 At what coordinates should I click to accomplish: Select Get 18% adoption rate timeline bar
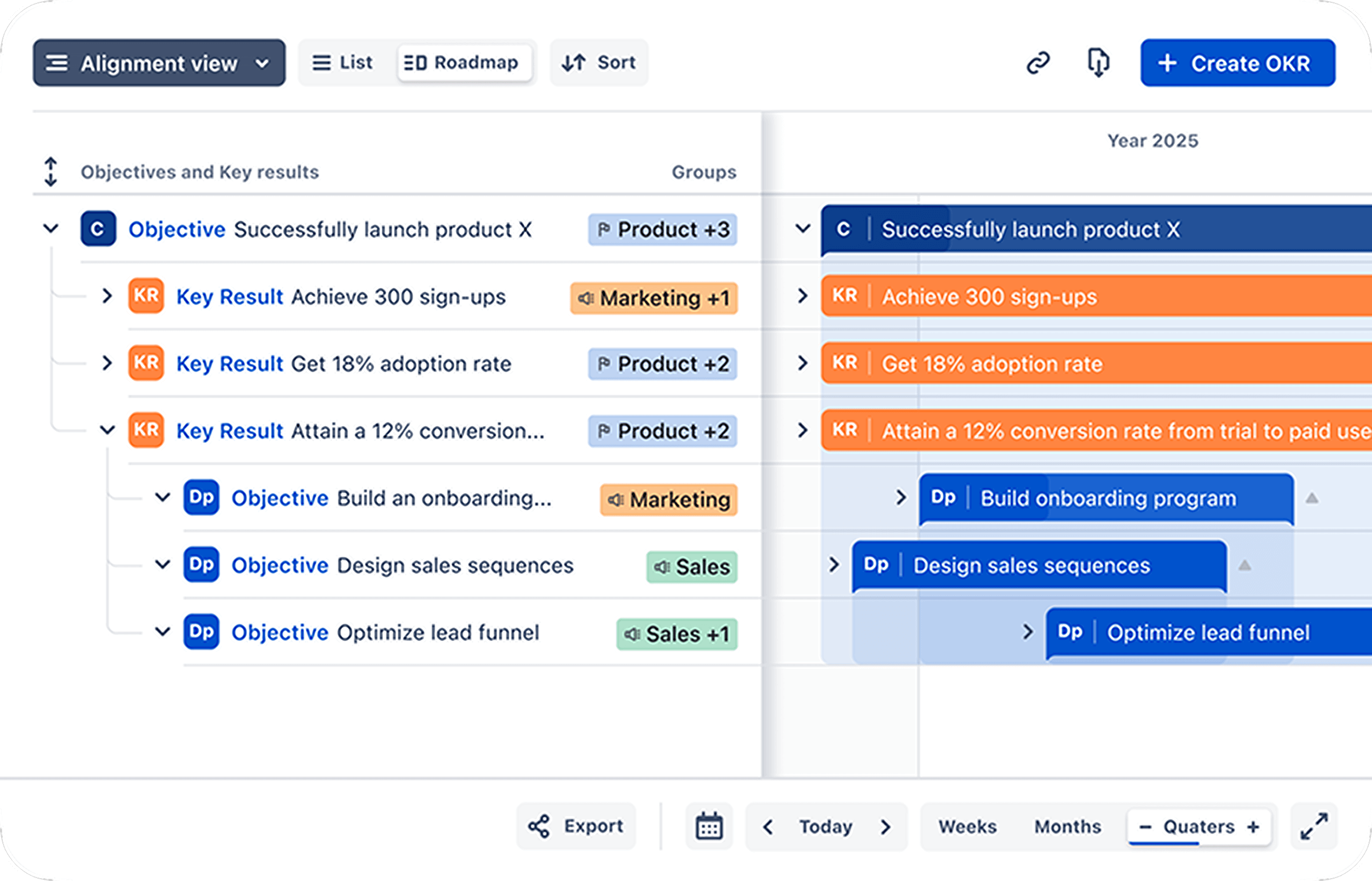(x=1096, y=363)
